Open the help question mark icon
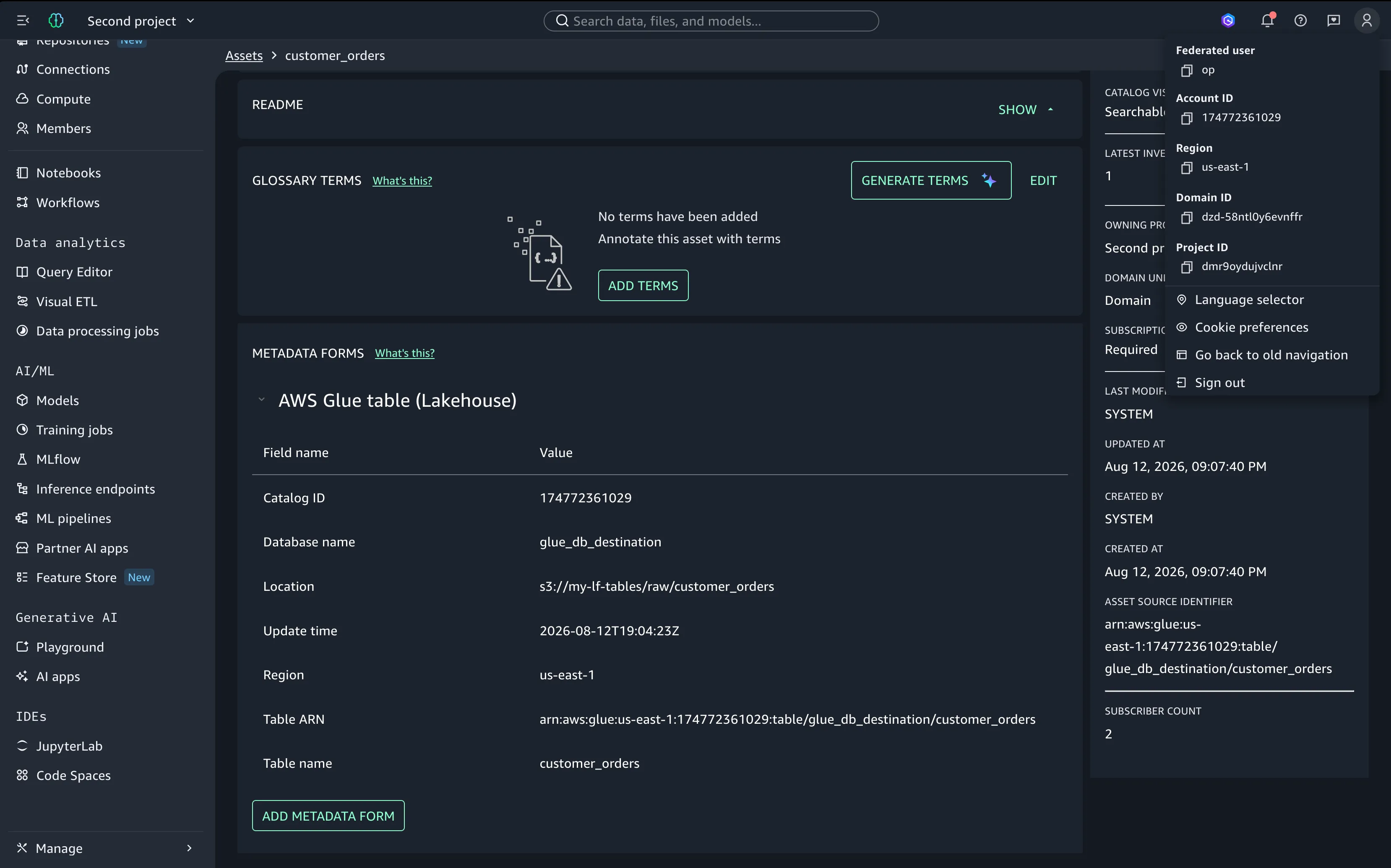1391x868 pixels. click(x=1300, y=21)
